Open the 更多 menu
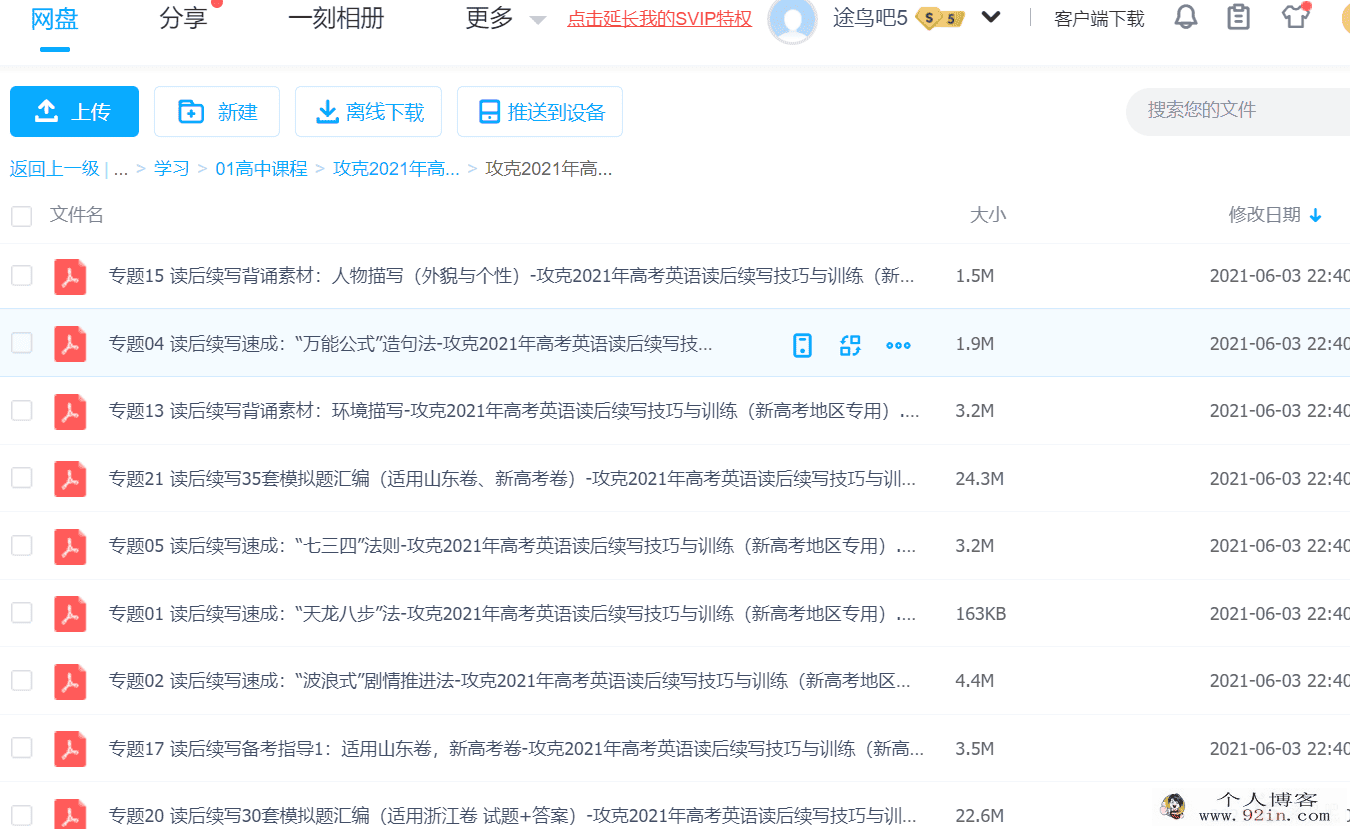The height and width of the screenshot is (829, 1350). click(x=490, y=18)
